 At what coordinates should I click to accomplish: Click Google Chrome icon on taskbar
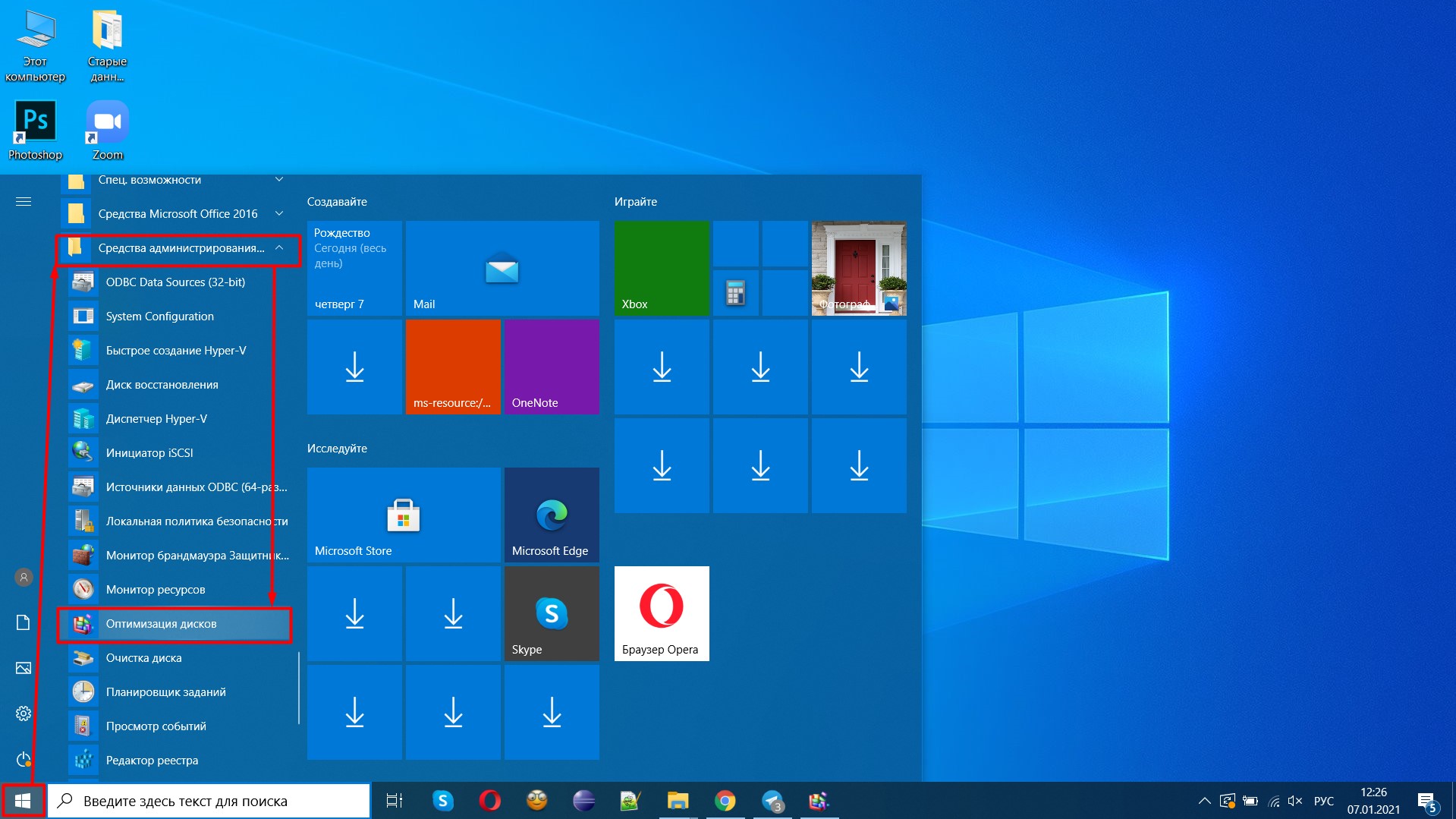click(725, 801)
